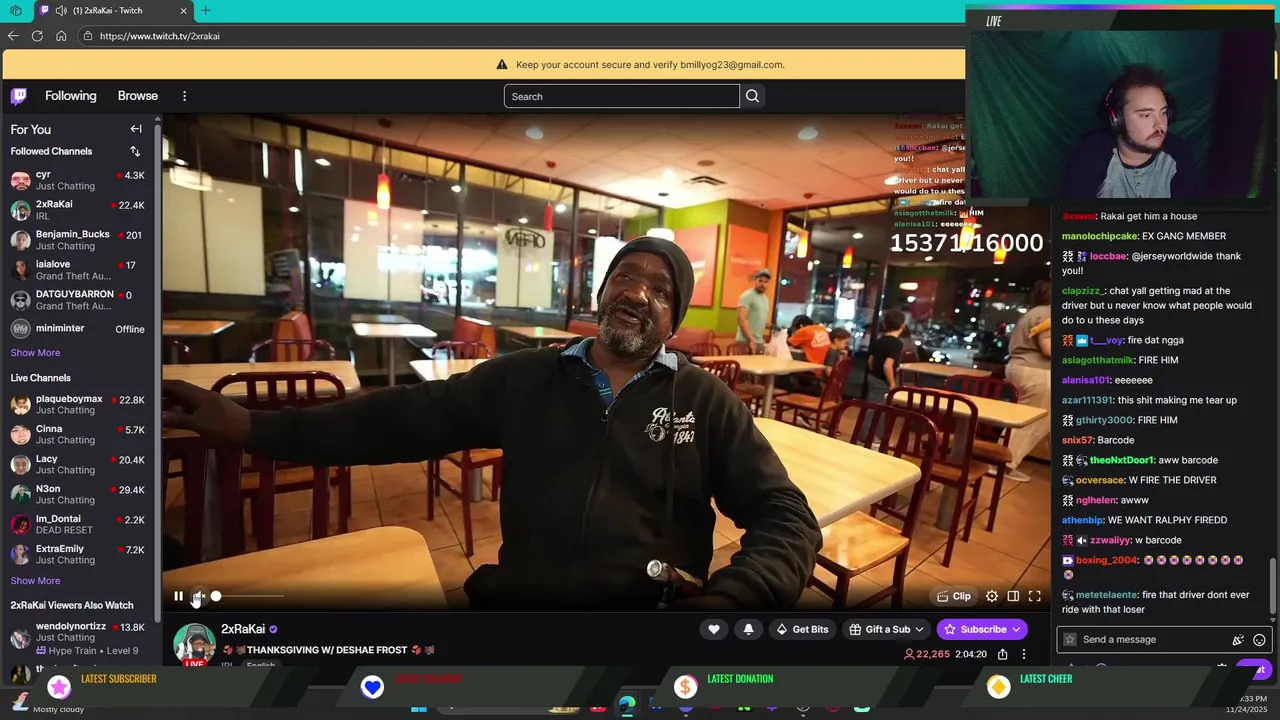Open the Subscribe dropdown button
This screenshot has width=1280, height=720.
[982, 629]
